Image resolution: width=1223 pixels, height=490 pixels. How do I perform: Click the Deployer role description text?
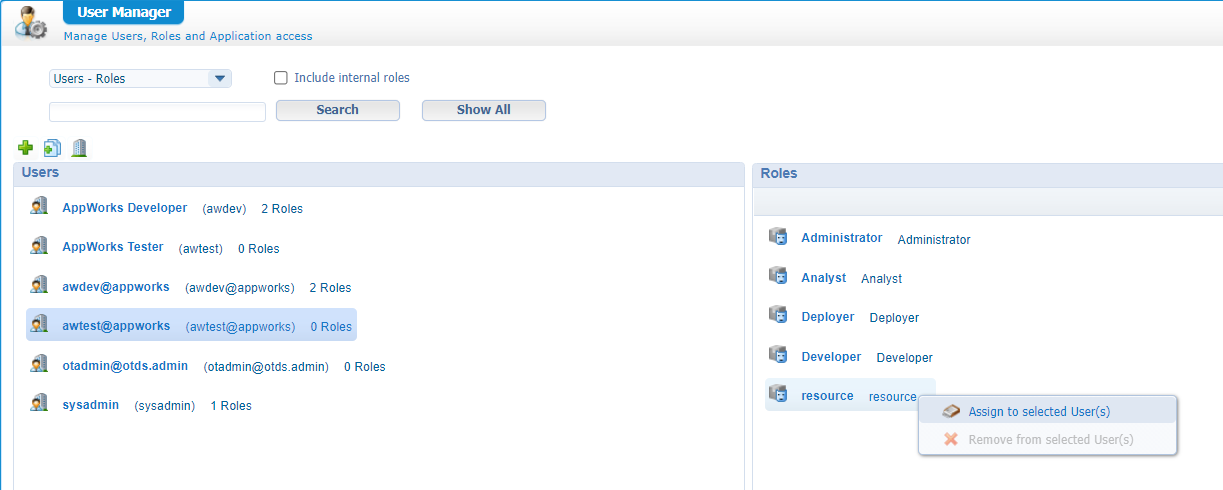point(894,318)
